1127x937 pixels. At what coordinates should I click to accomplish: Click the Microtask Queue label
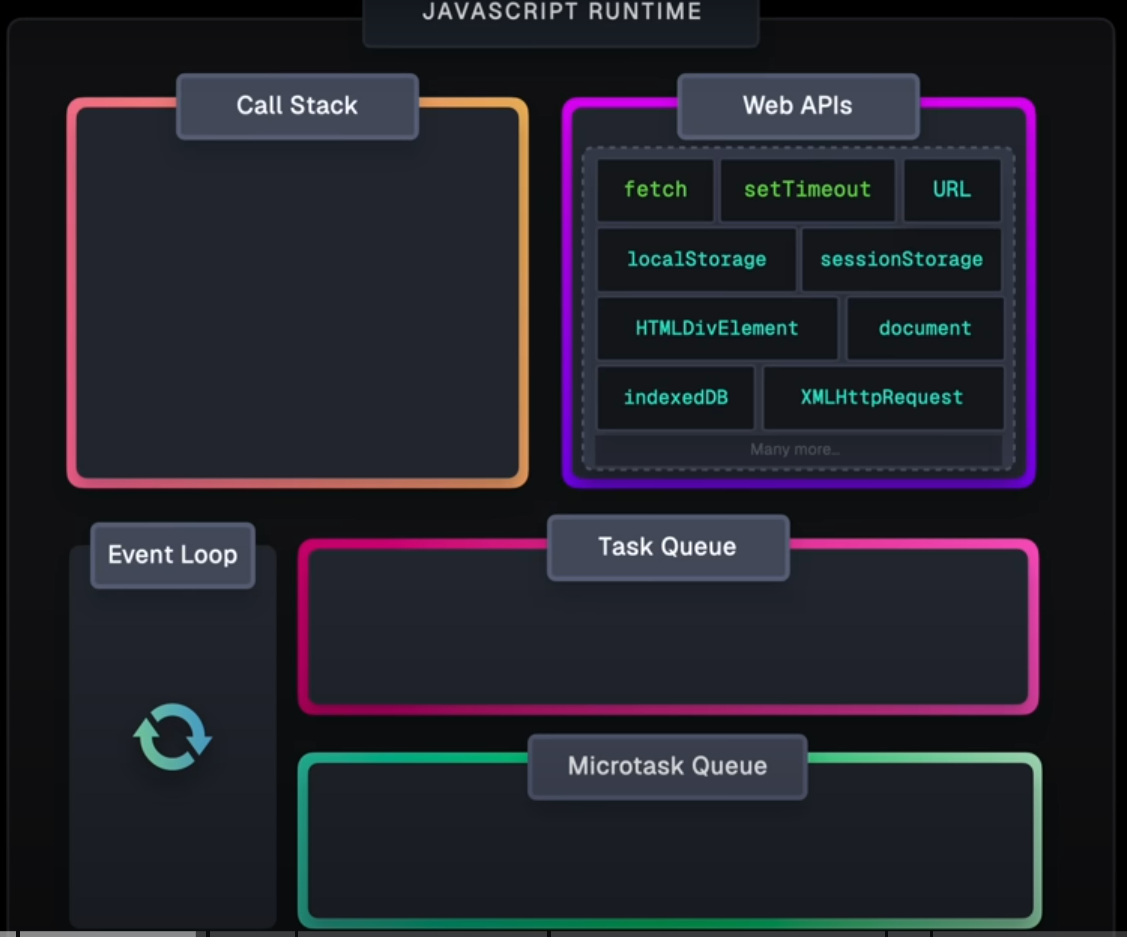click(x=667, y=766)
